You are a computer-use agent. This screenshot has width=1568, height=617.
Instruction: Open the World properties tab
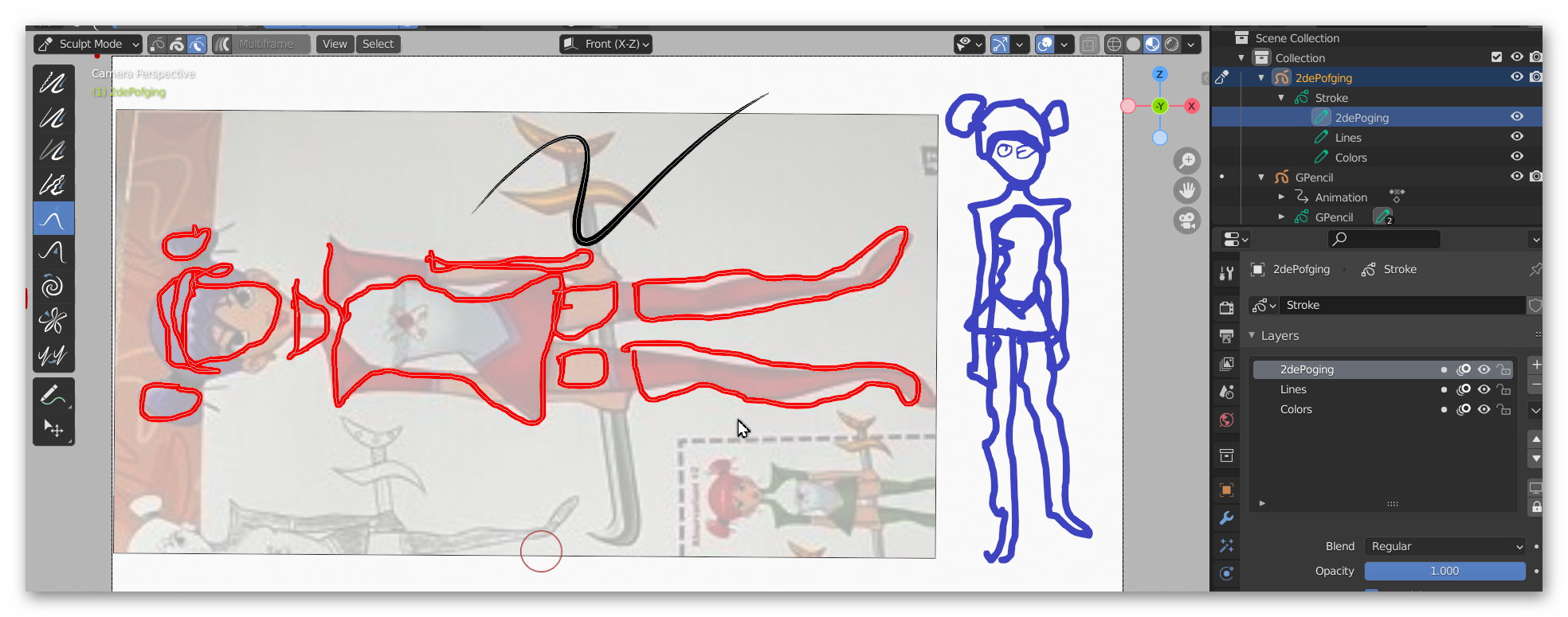click(x=1226, y=420)
